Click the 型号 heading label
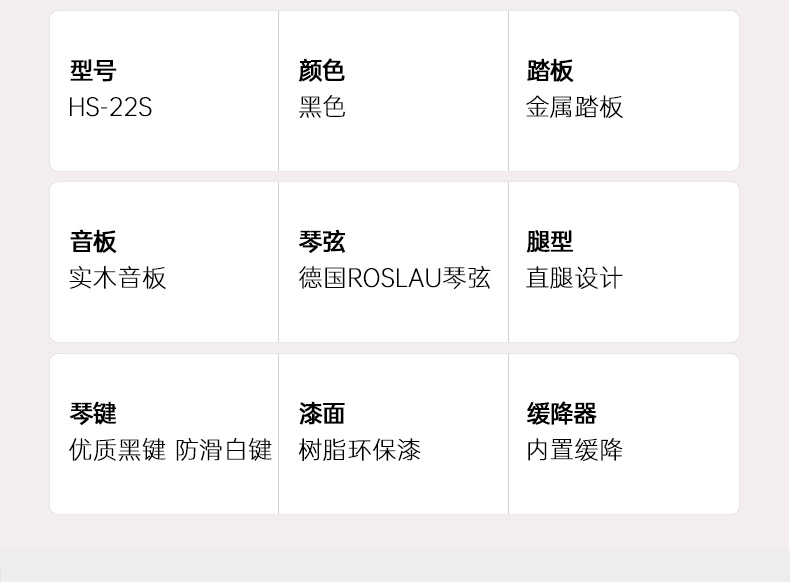The image size is (790, 582). 93,71
